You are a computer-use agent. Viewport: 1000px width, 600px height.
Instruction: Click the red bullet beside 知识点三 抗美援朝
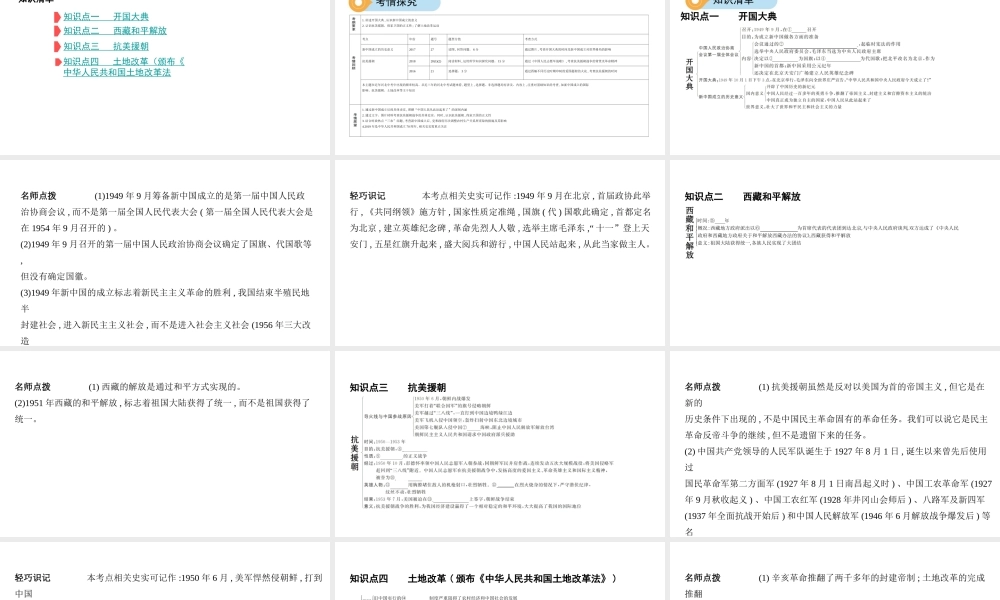click(58, 47)
